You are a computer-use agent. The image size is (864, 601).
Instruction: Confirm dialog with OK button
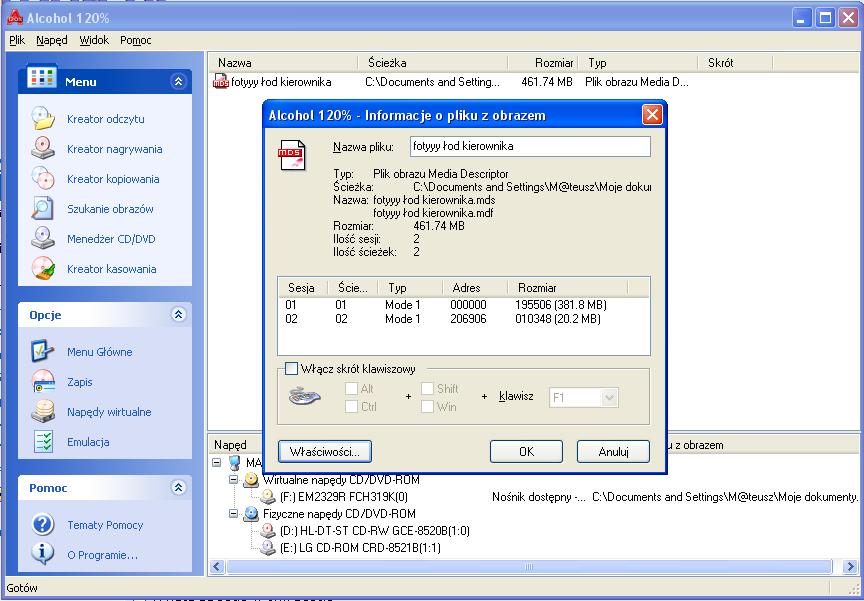(x=526, y=452)
